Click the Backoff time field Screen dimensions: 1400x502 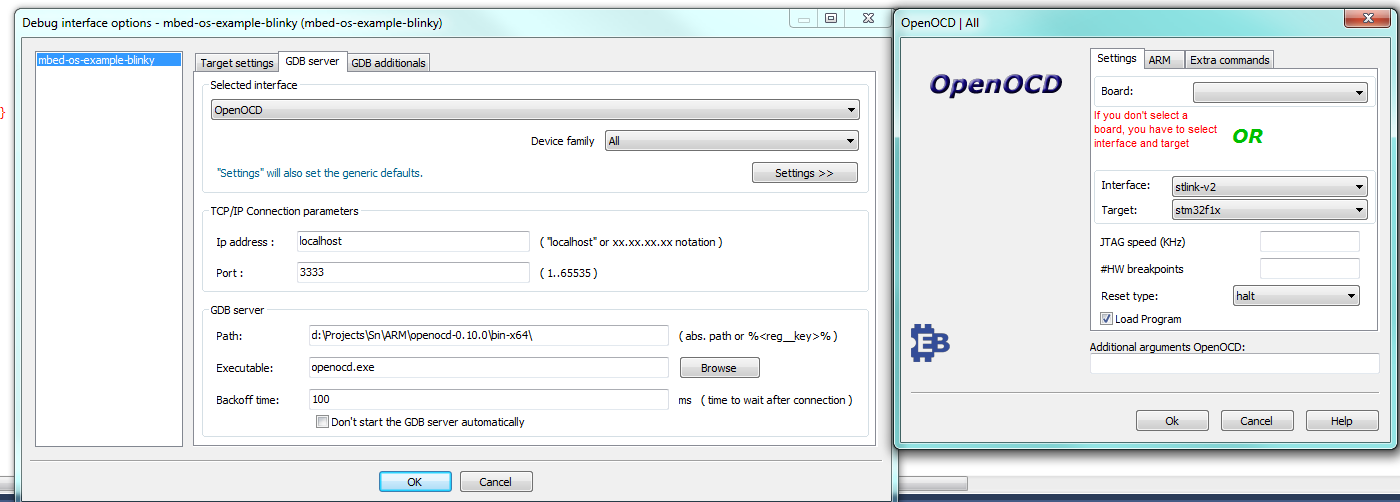pyautogui.click(x=489, y=399)
